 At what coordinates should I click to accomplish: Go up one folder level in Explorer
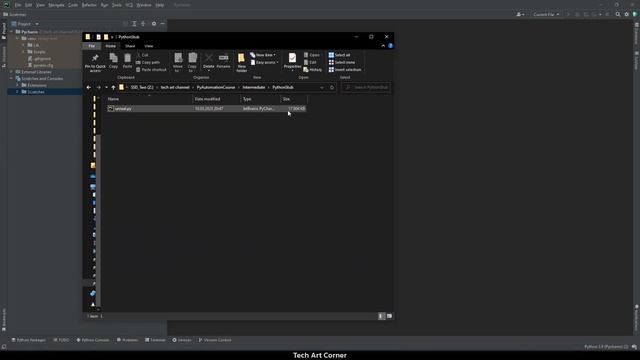tap(113, 87)
